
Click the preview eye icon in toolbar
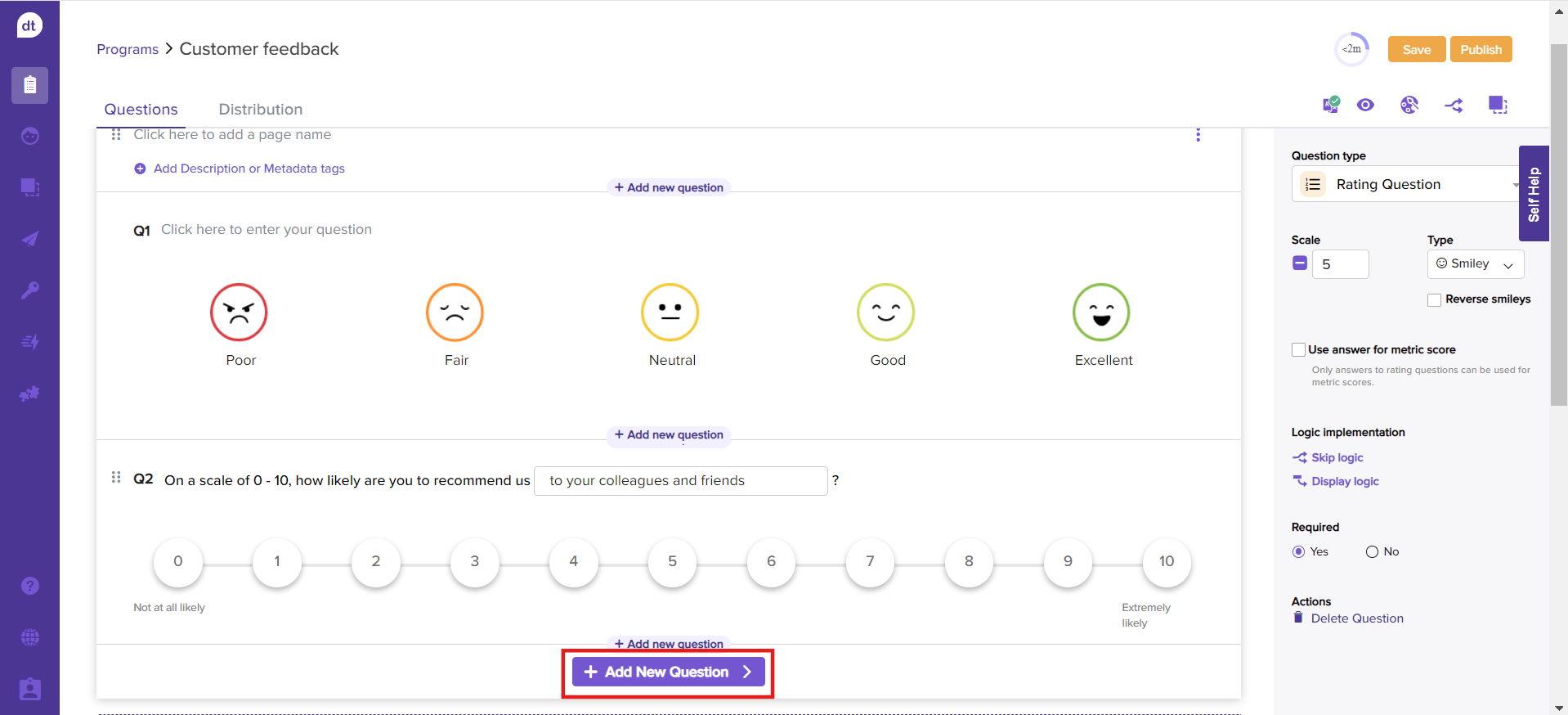tap(1365, 105)
